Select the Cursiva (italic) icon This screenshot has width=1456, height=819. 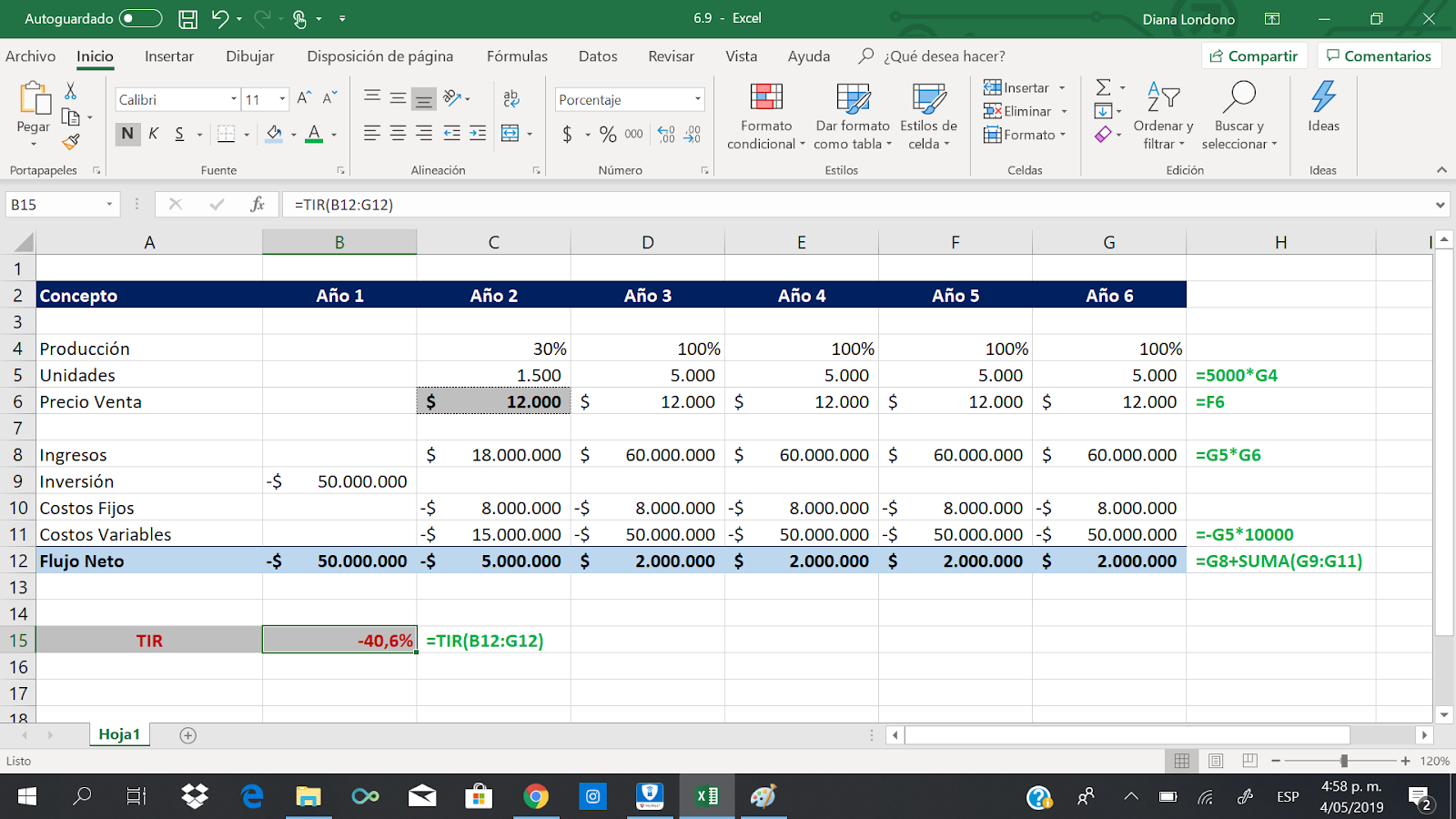pyautogui.click(x=153, y=133)
